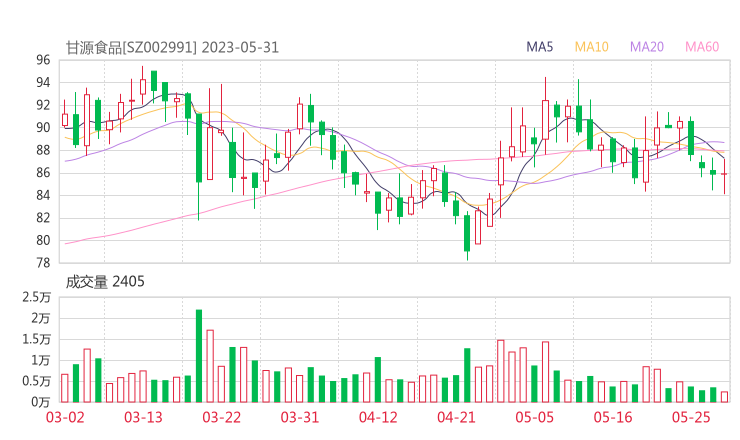Select the 05-16 date label

[613, 417]
